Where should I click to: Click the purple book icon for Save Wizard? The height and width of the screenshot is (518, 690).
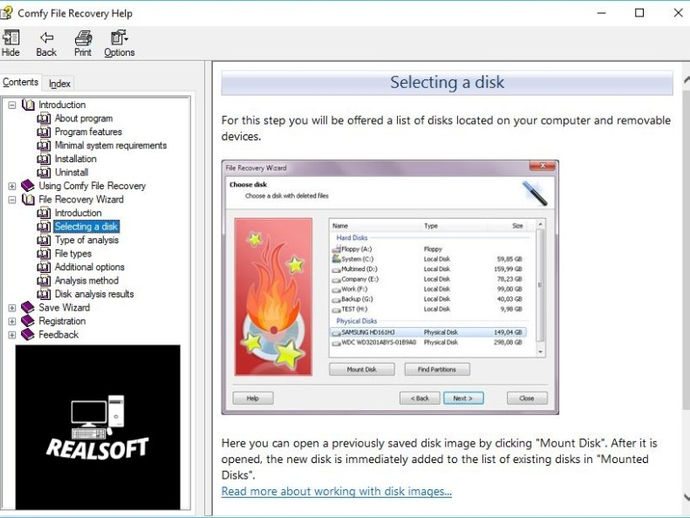28,308
